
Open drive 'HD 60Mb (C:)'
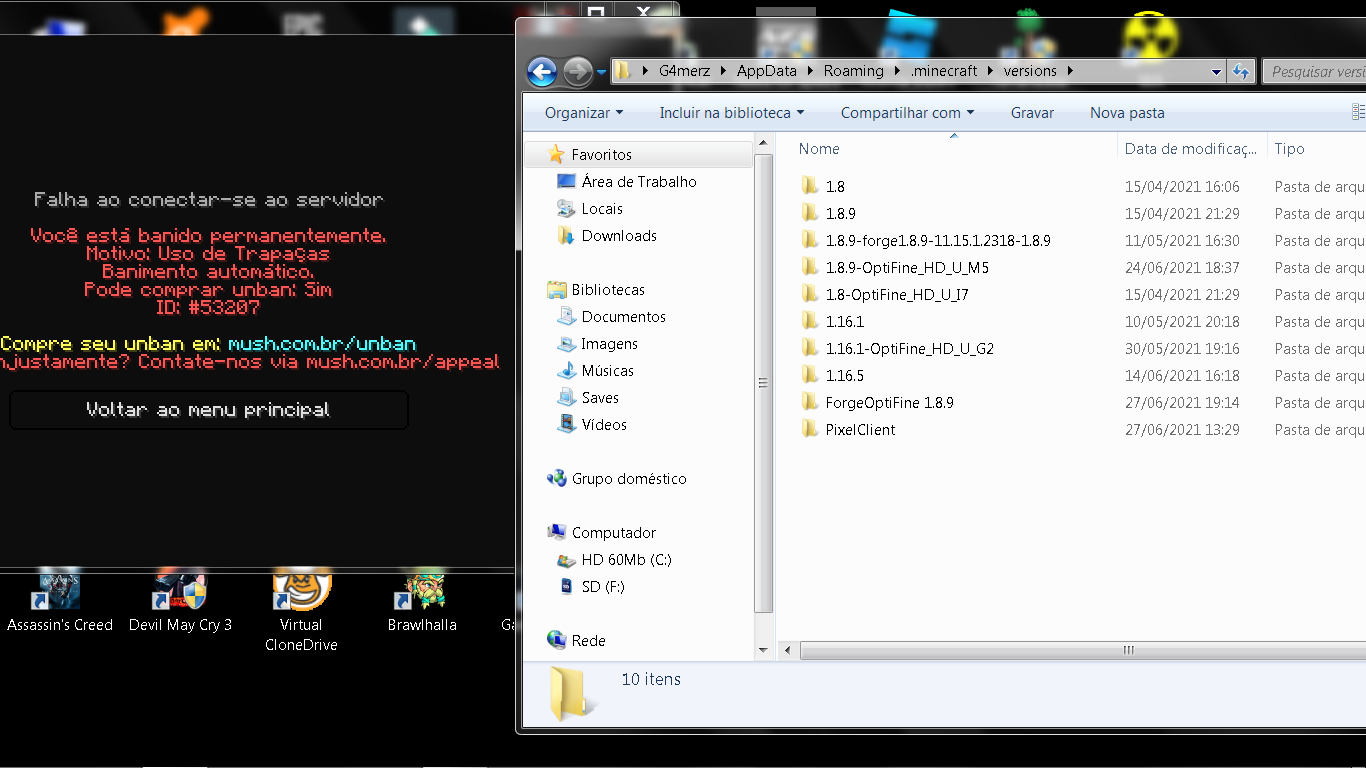[x=626, y=560]
